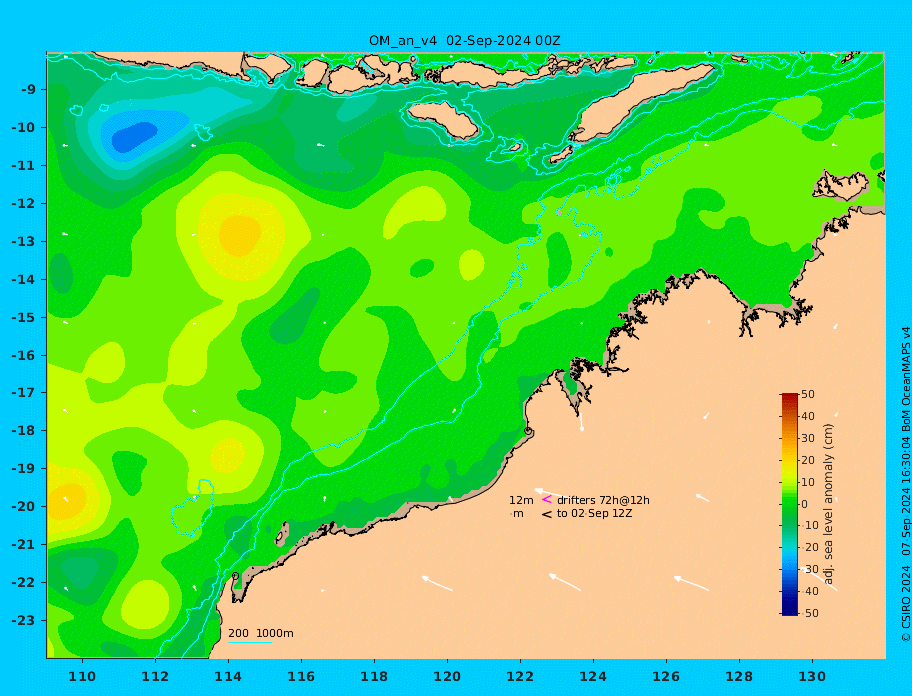Select the circle marker on coast near 114E 22S
Image resolution: width=912 pixels, height=696 pixels.
236,576
